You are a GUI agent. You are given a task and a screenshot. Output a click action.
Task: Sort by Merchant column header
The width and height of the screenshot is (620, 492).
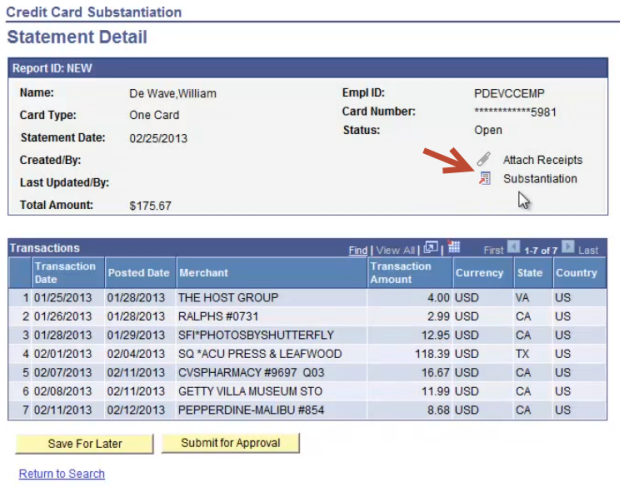(x=203, y=273)
